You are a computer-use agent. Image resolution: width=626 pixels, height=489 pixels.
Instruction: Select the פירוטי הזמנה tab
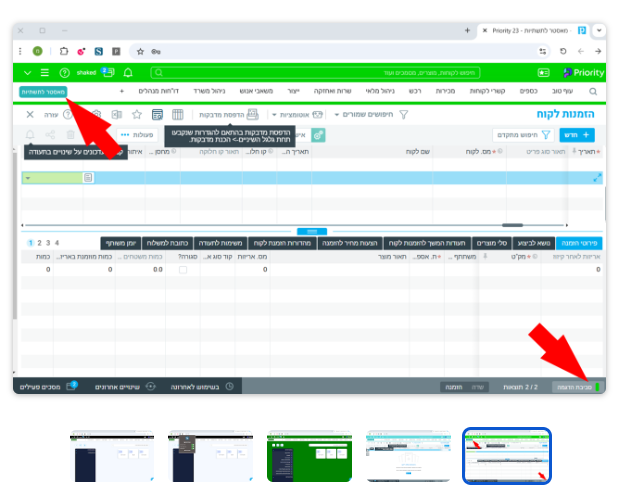point(579,243)
